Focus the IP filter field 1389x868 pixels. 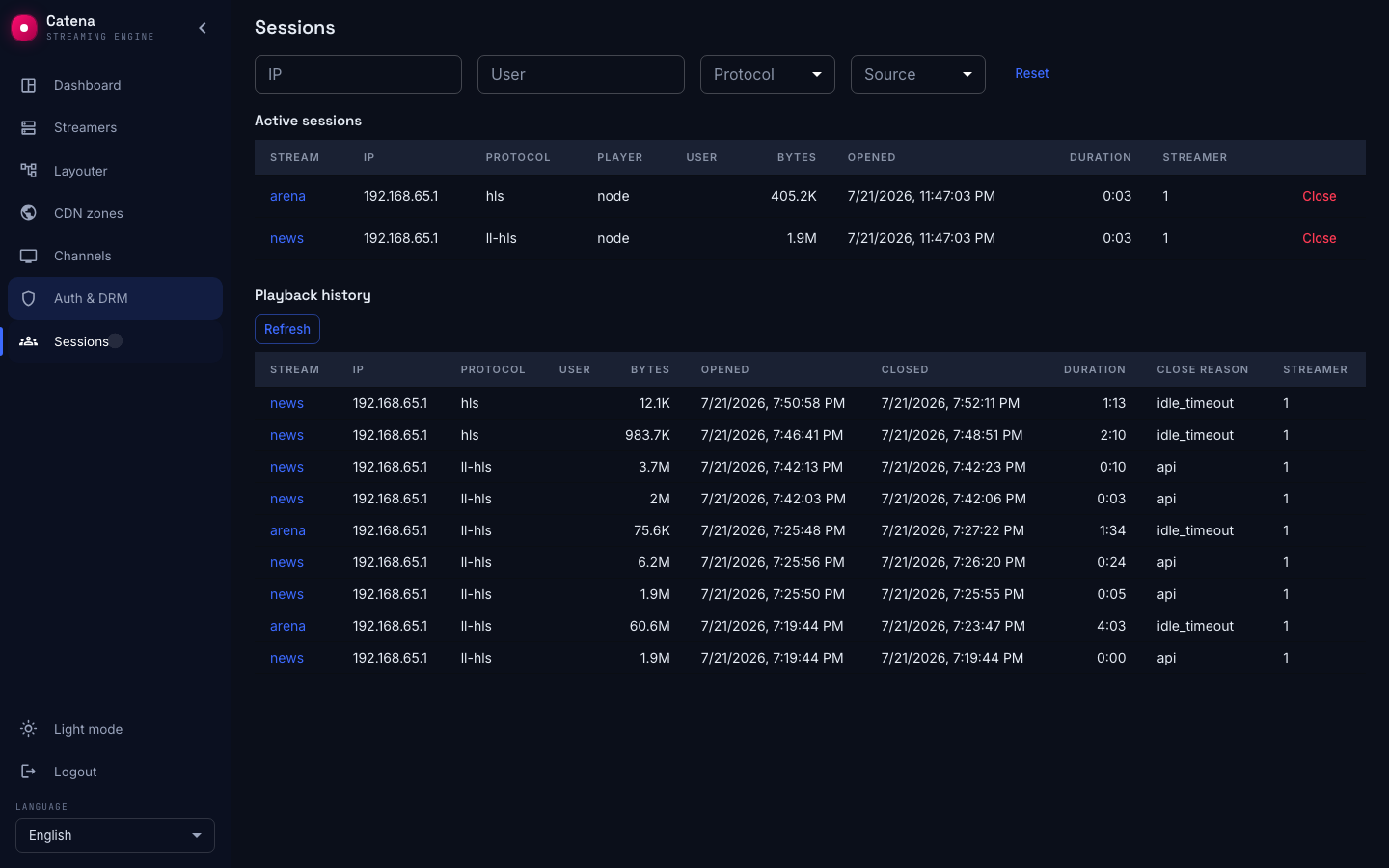coord(358,74)
